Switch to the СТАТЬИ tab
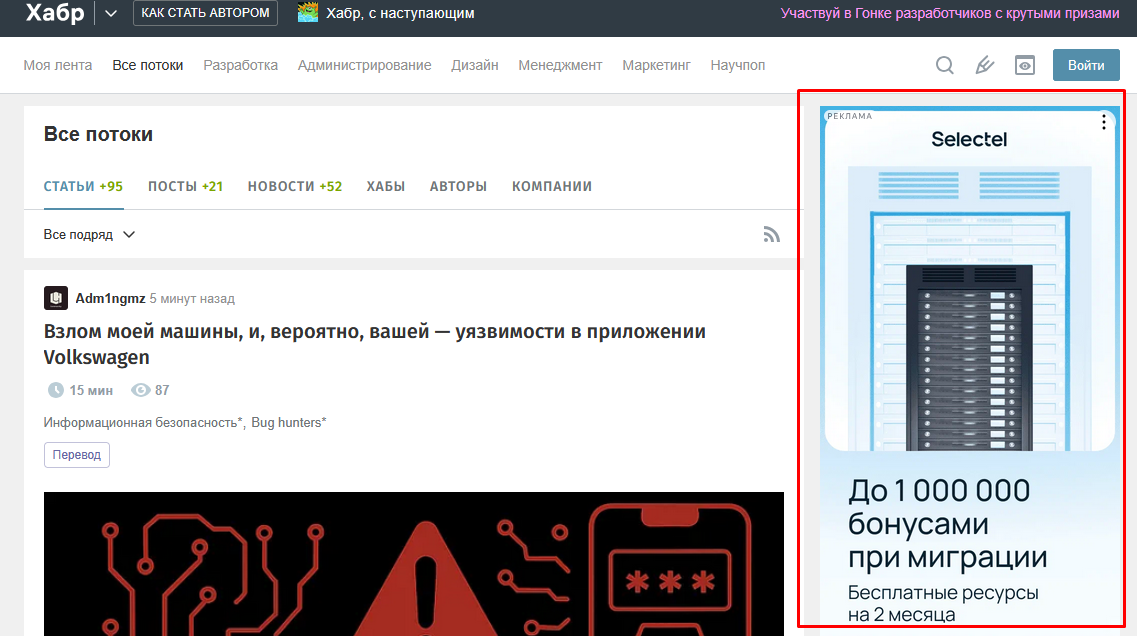This screenshot has width=1137, height=636. pyautogui.click(x=83, y=186)
